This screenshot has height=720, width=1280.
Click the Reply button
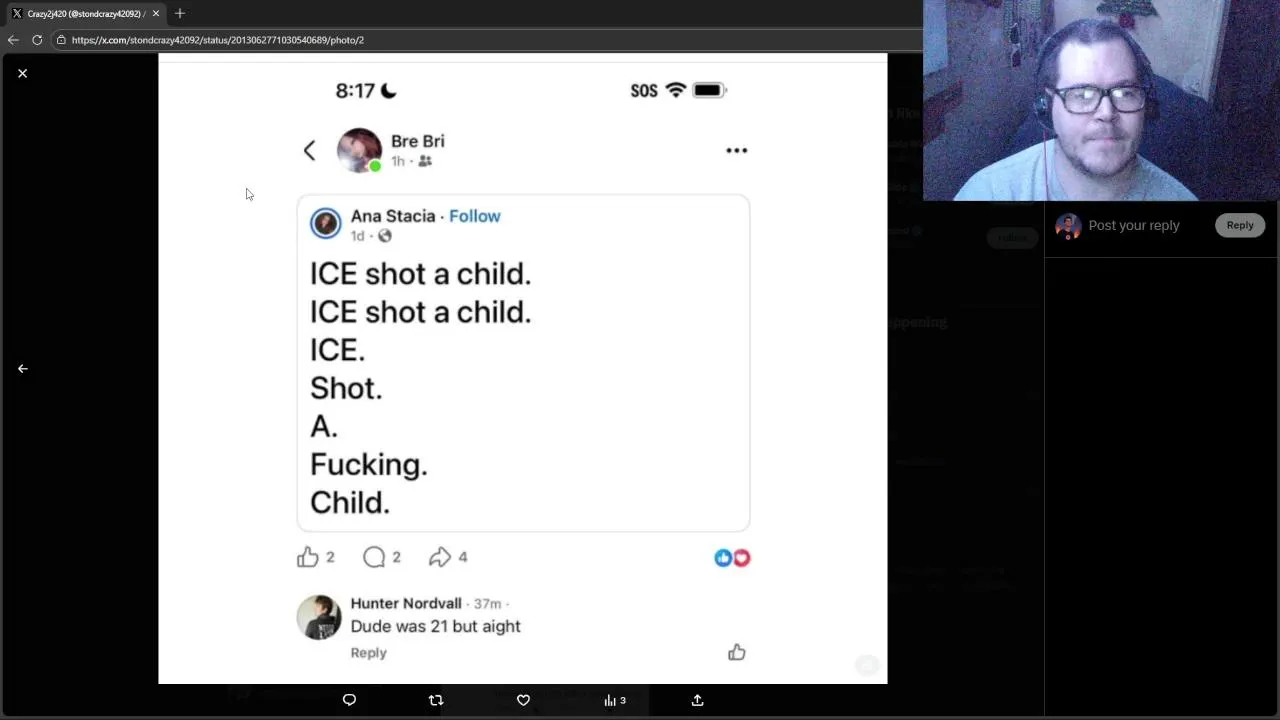[1240, 225]
